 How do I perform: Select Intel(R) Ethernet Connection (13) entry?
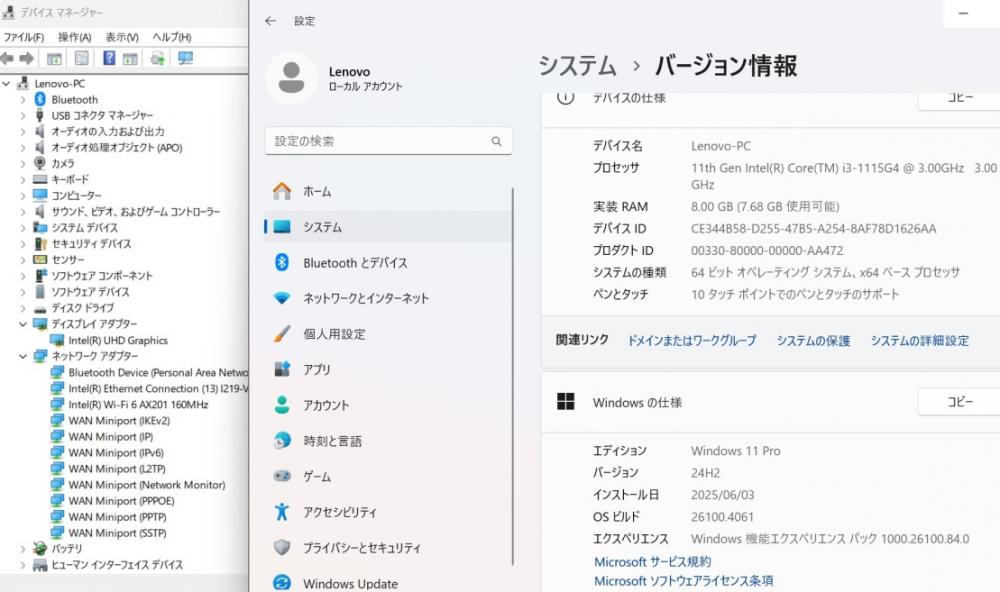158,388
